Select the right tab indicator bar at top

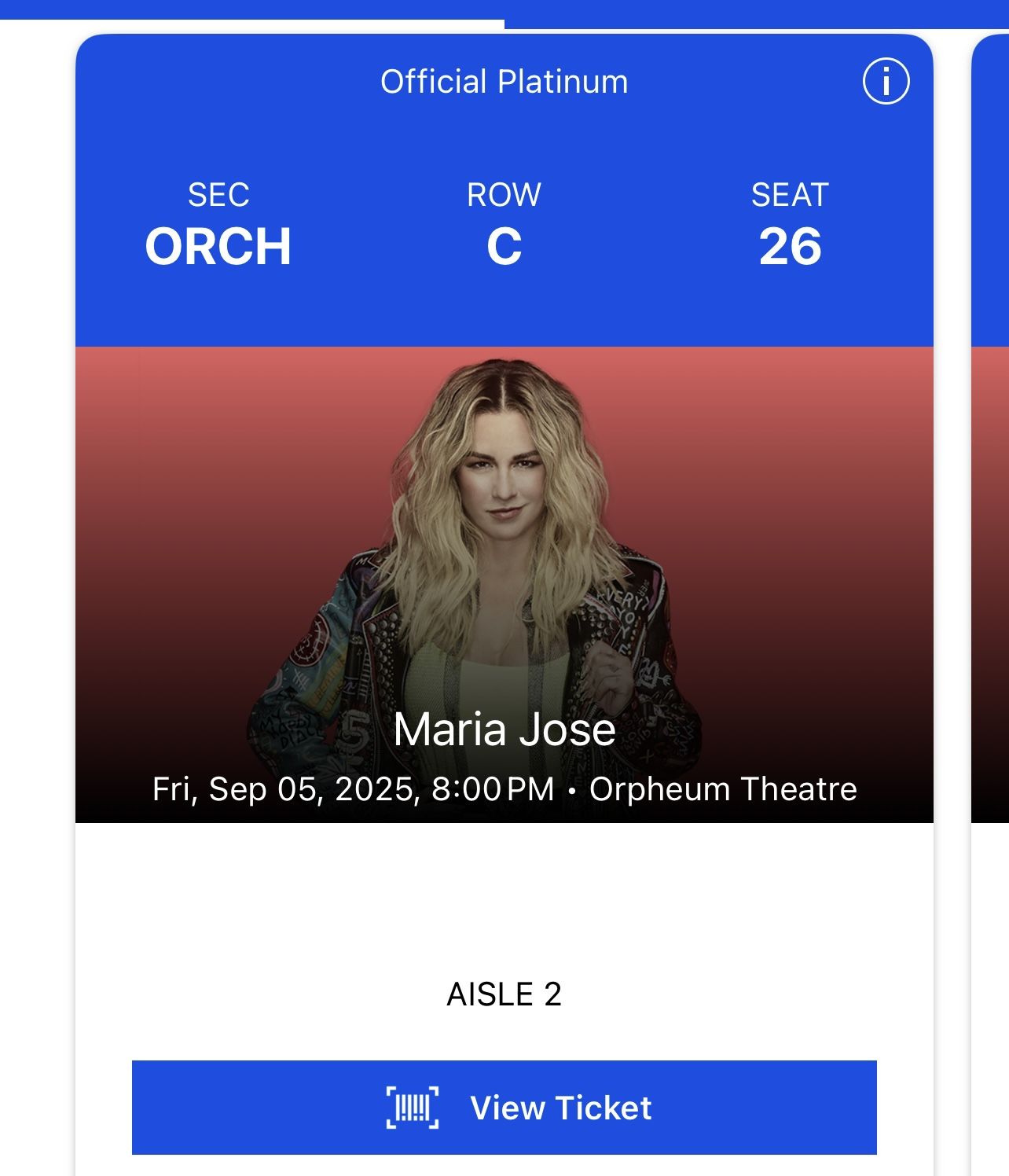756,13
